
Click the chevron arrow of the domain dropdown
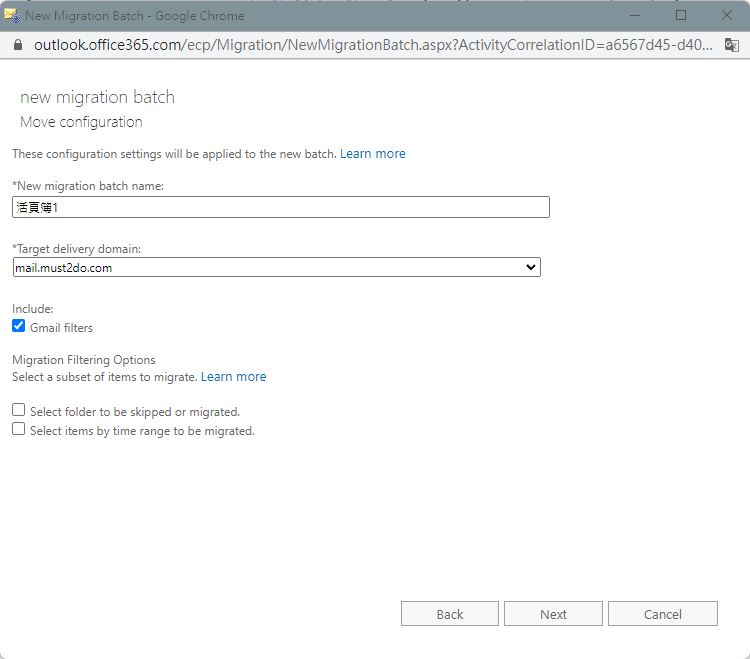[530, 267]
